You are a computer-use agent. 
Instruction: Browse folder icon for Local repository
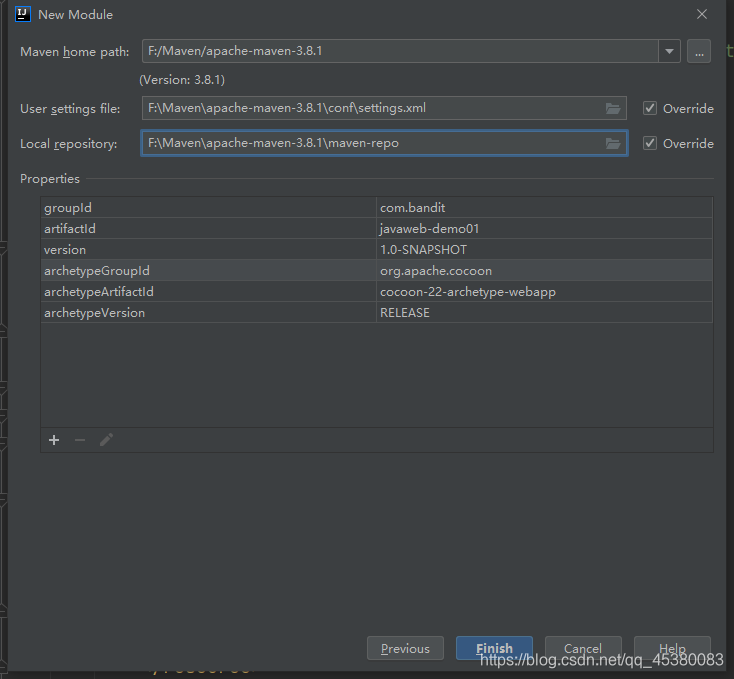tap(613, 143)
